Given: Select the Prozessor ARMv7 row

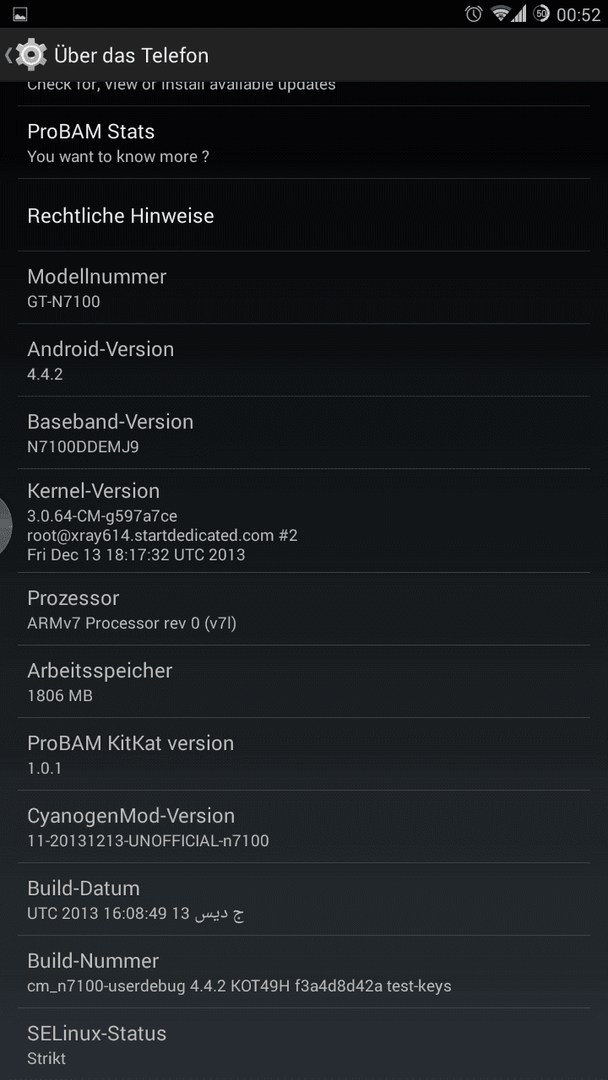Looking at the screenshot, I should coord(304,609).
